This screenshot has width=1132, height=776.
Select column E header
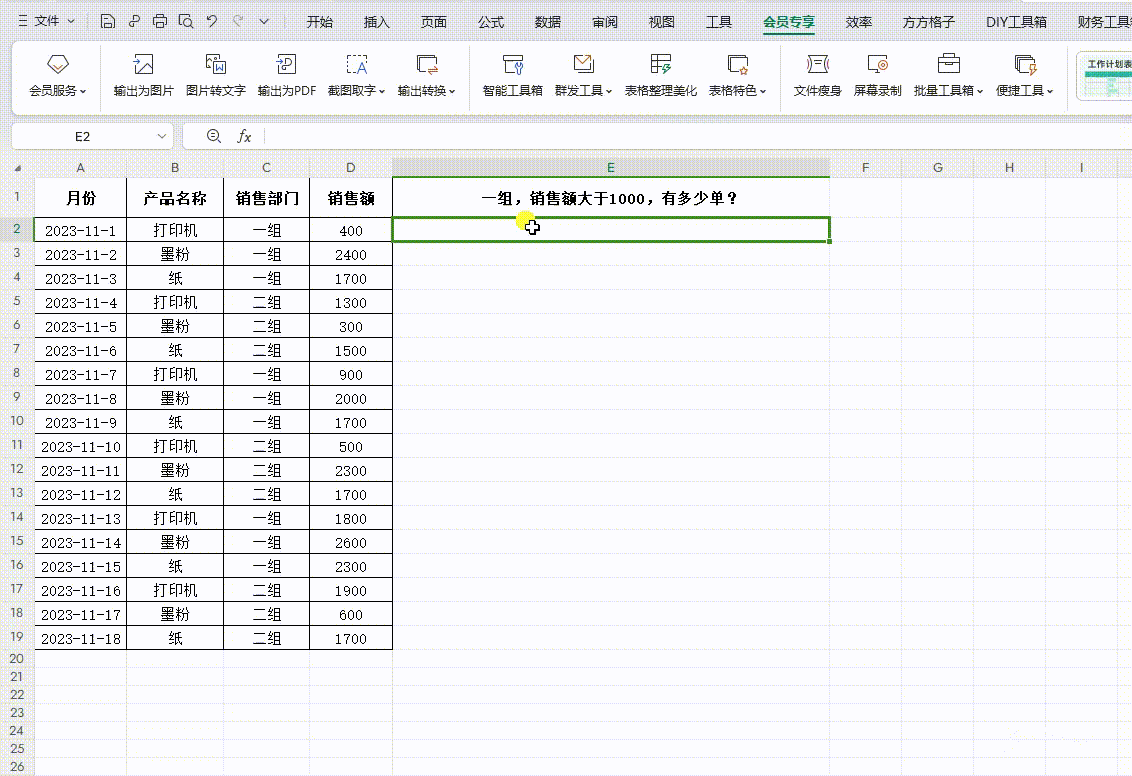click(x=611, y=167)
